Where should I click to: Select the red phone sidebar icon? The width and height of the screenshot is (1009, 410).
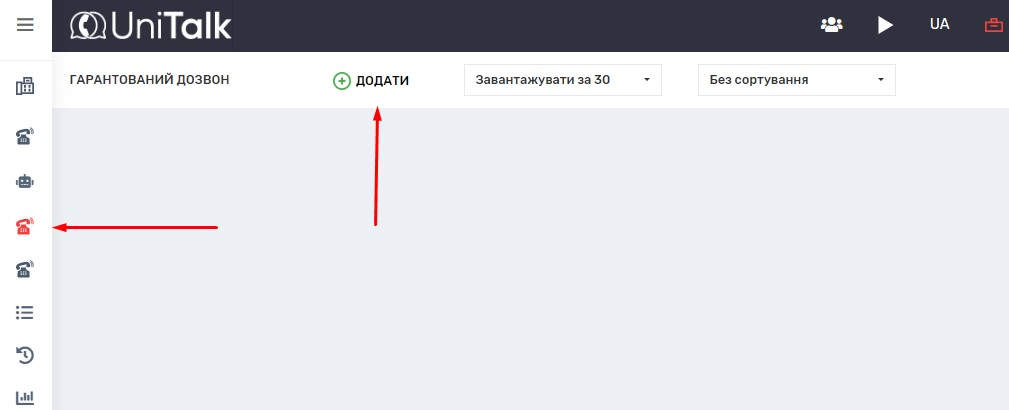tap(25, 226)
